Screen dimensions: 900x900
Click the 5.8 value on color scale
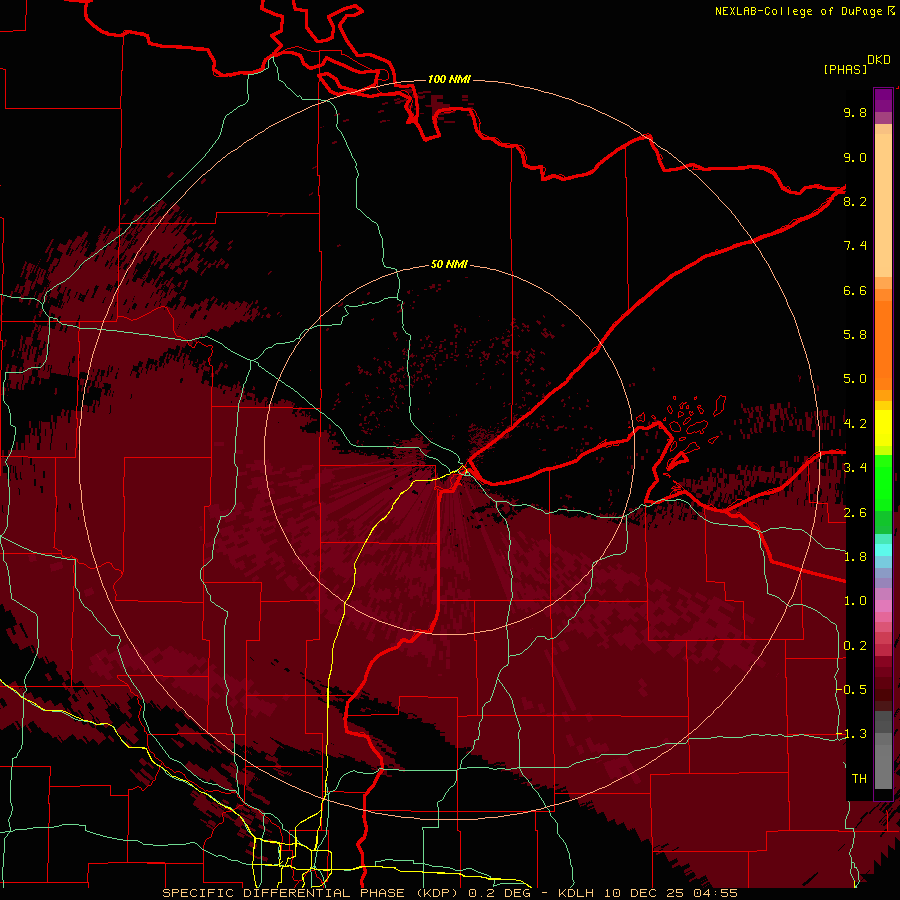pyautogui.click(x=855, y=335)
